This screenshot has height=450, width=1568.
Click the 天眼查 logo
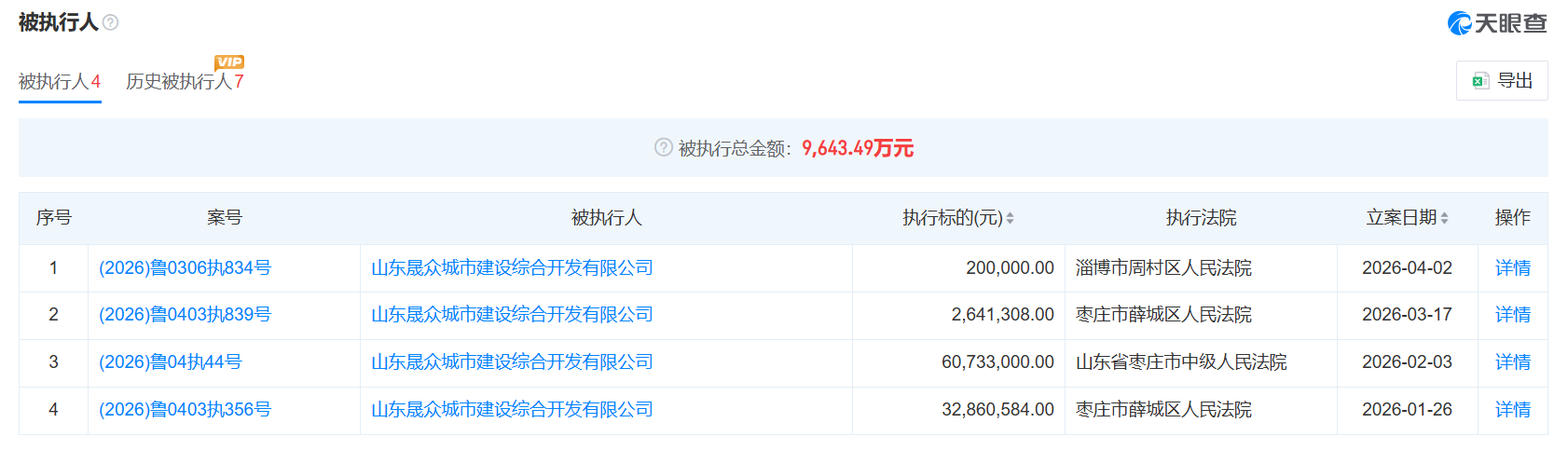click(1496, 23)
